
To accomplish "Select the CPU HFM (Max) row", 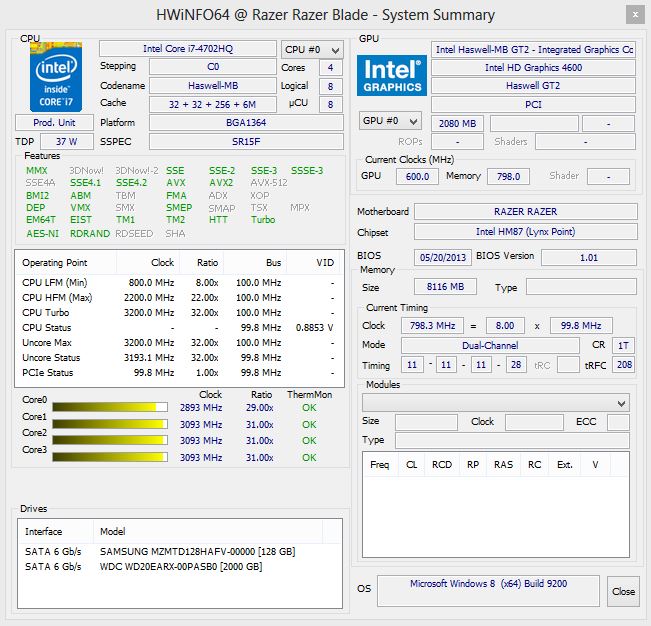I will pos(179,298).
